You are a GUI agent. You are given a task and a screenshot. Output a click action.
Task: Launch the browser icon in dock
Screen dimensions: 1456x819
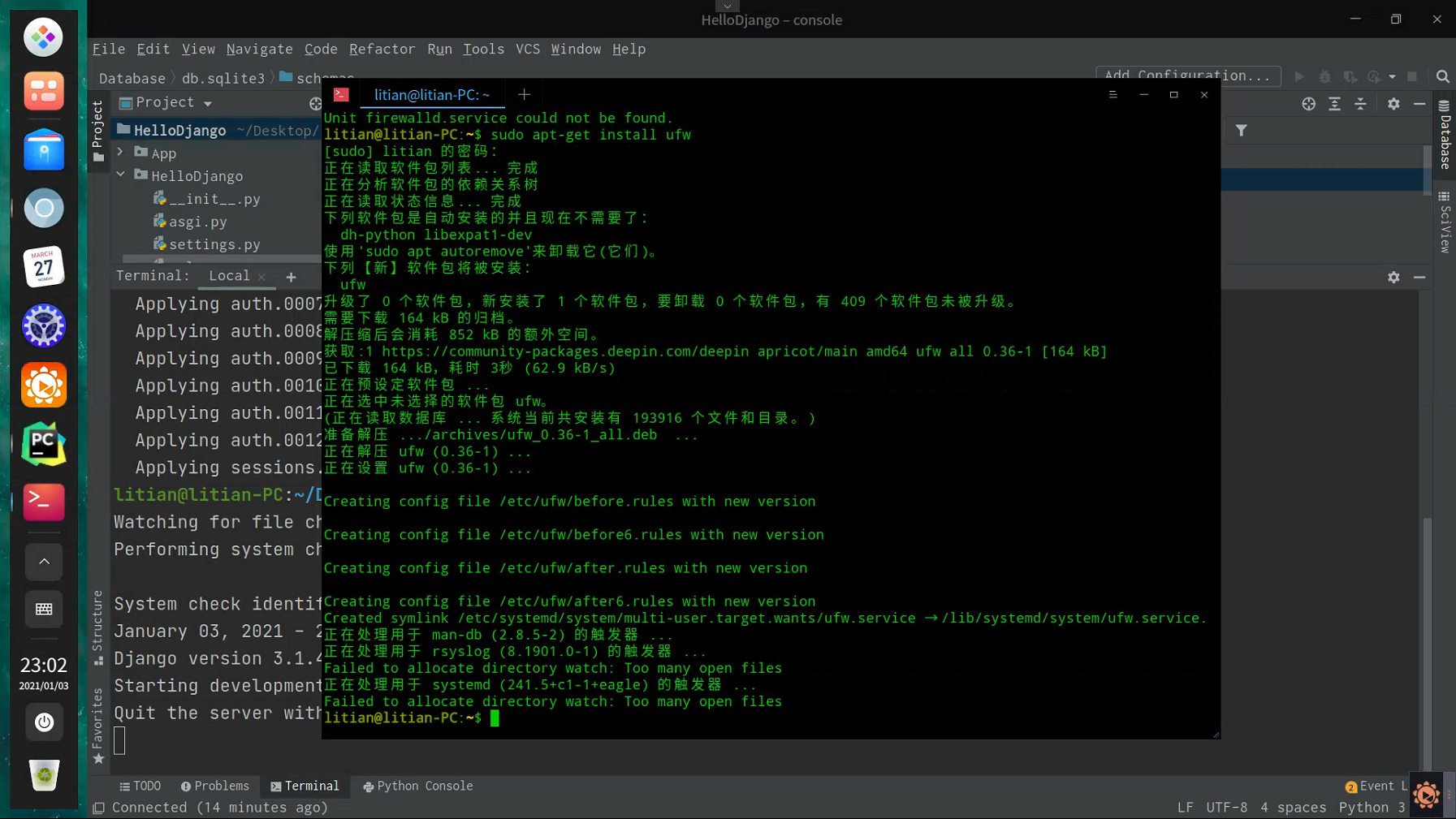point(44,209)
